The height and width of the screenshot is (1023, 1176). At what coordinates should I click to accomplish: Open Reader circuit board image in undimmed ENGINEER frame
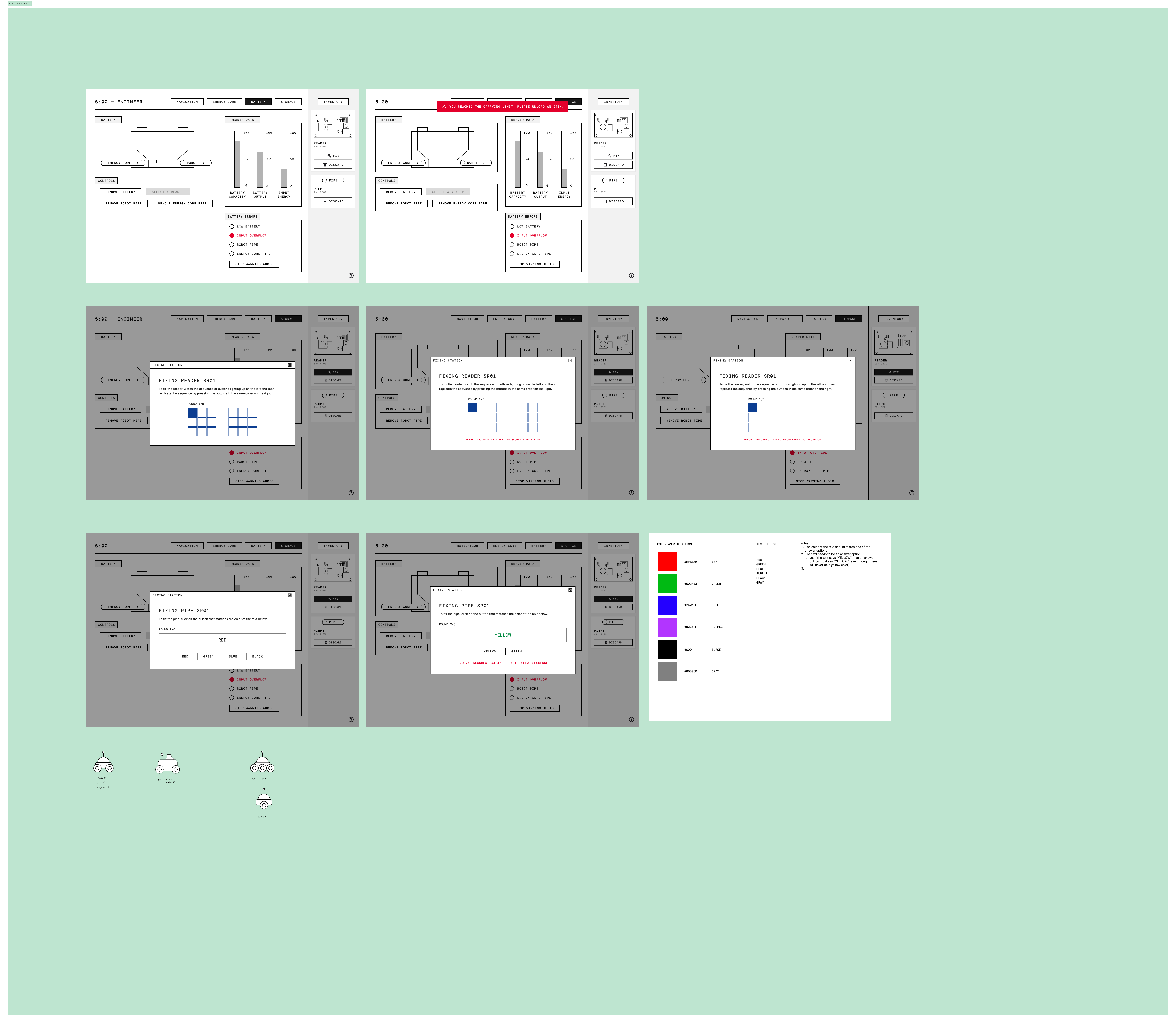click(333, 125)
